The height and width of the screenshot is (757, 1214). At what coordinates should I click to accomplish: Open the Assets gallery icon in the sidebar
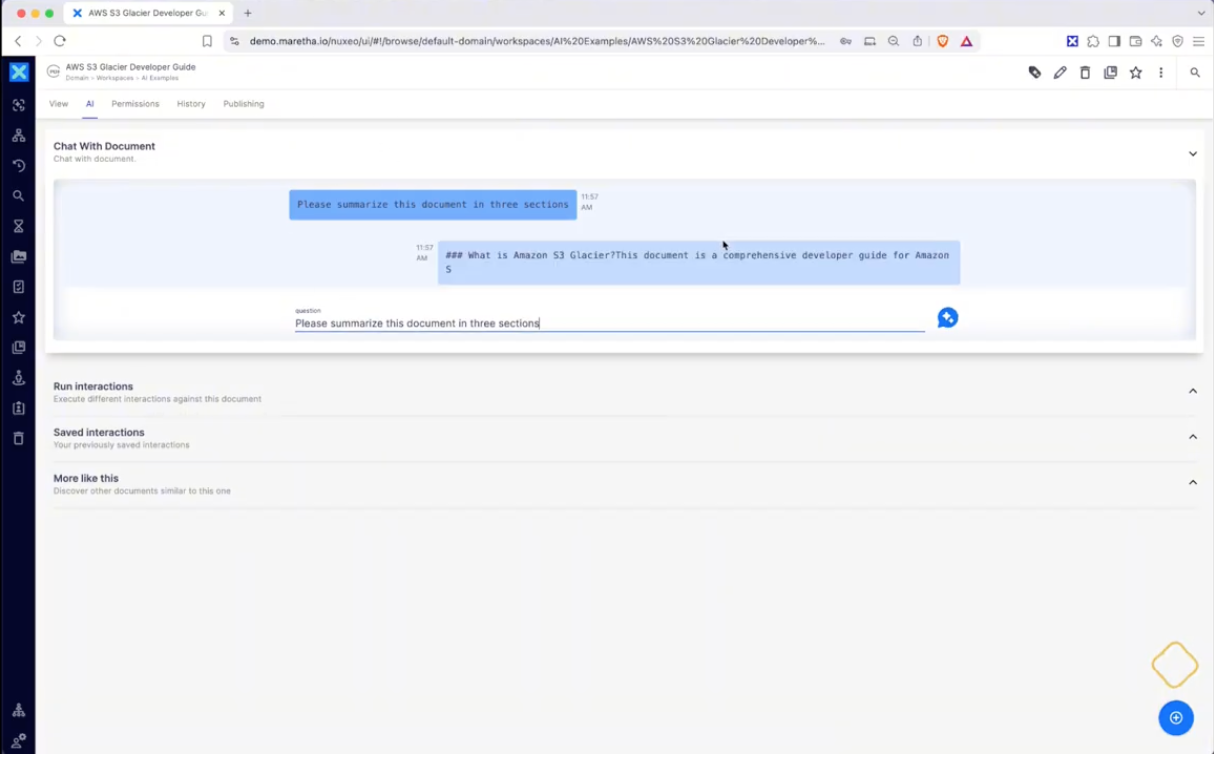coord(18,257)
